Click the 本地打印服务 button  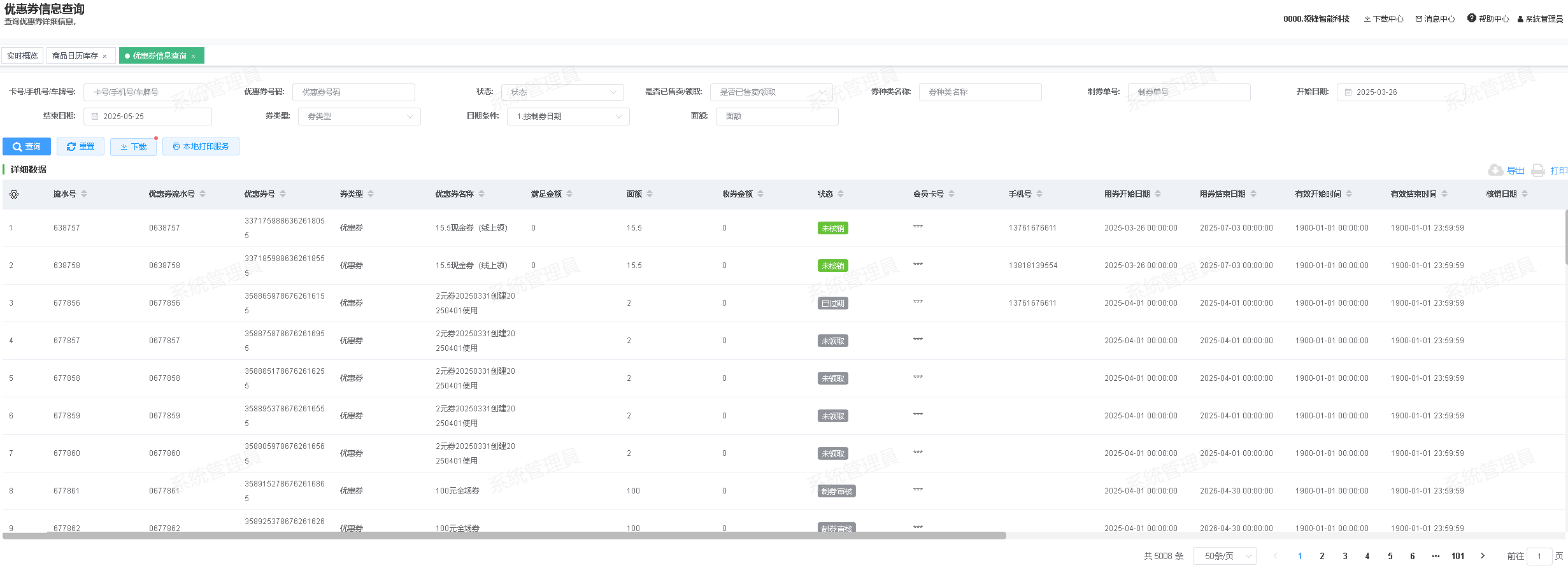201,146
